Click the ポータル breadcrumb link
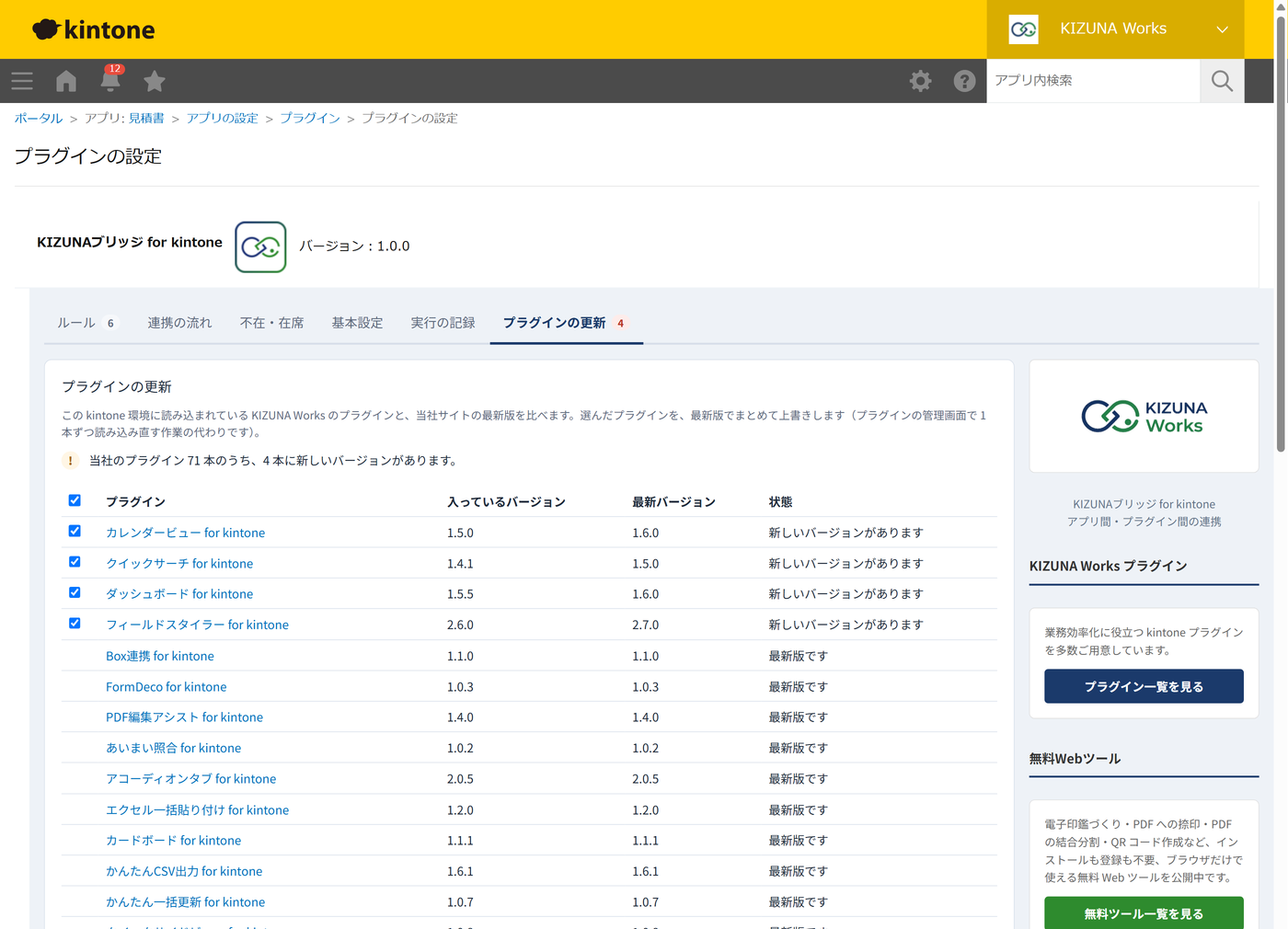This screenshot has height=929, width=1288. click(x=39, y=119)
